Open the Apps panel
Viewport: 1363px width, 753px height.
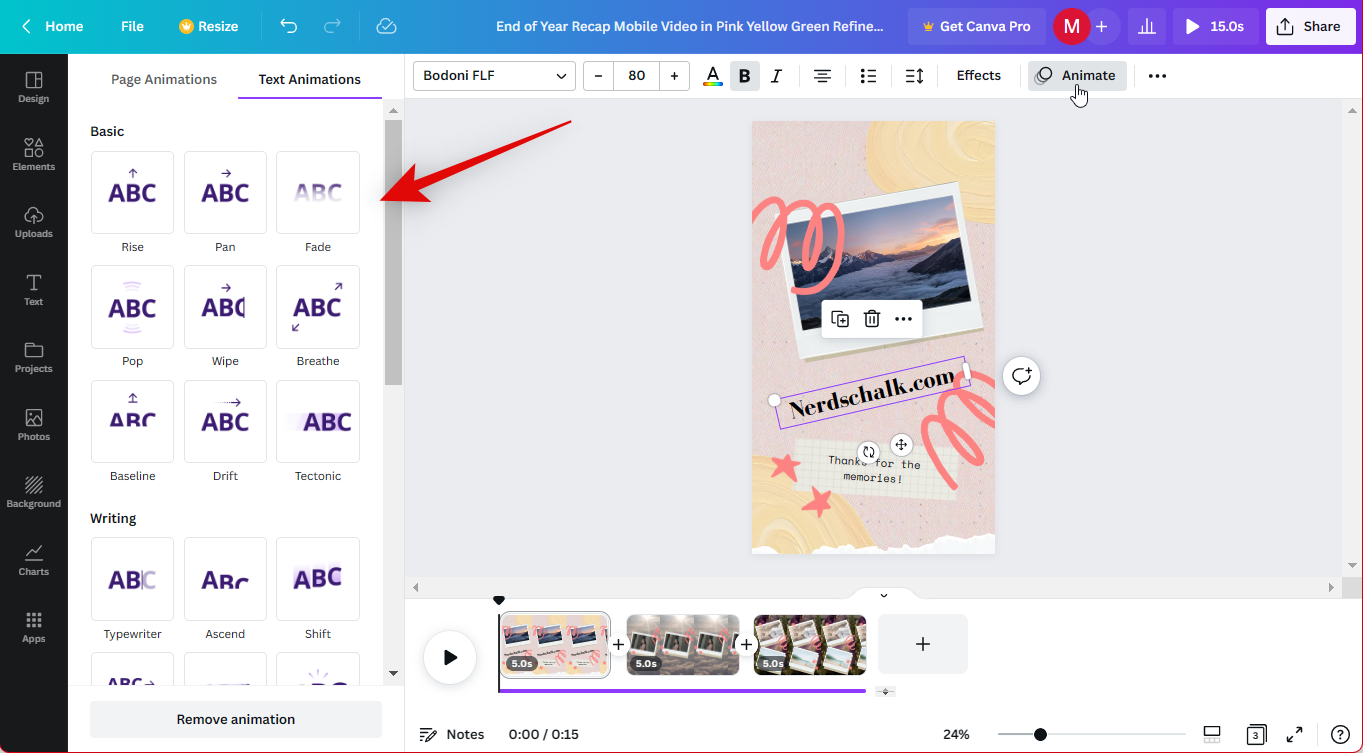pos(33,627)
